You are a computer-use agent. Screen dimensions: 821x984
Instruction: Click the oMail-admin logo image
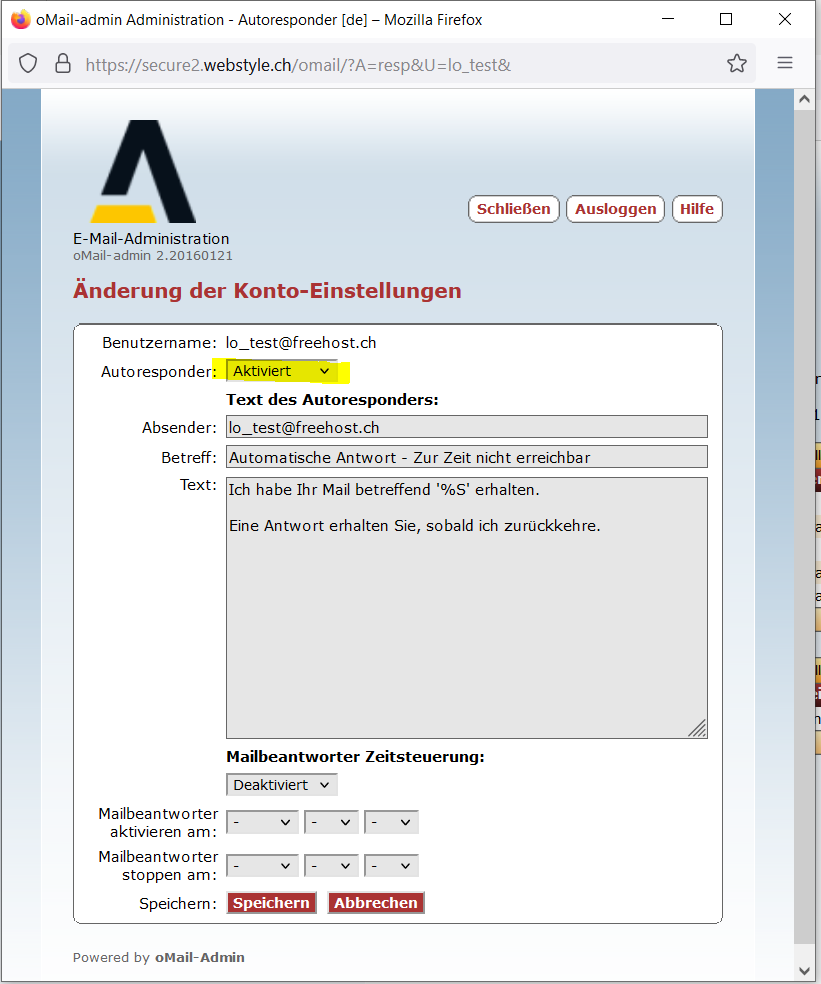click(143, 172)
